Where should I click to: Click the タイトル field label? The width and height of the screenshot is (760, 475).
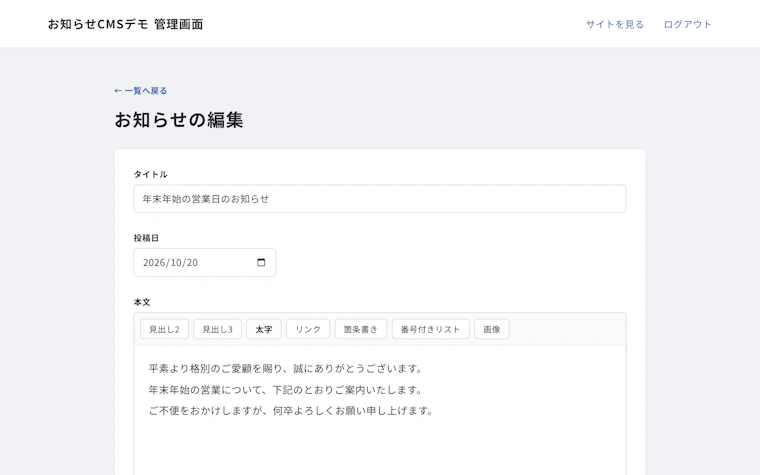coord(150,174)
